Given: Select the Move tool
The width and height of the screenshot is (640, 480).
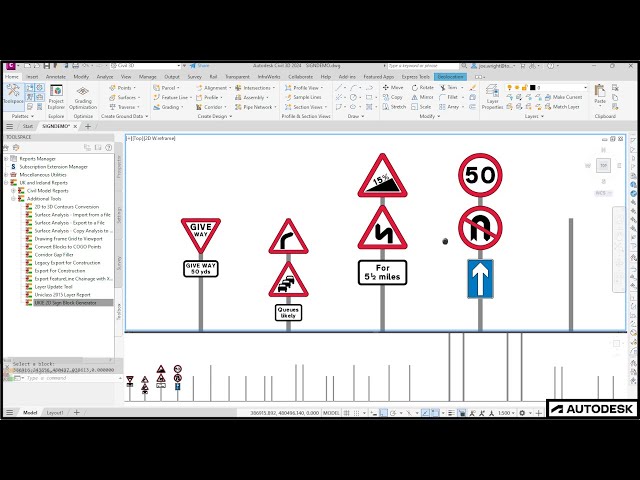Looking at the screenshot, I should click(393, 87).
